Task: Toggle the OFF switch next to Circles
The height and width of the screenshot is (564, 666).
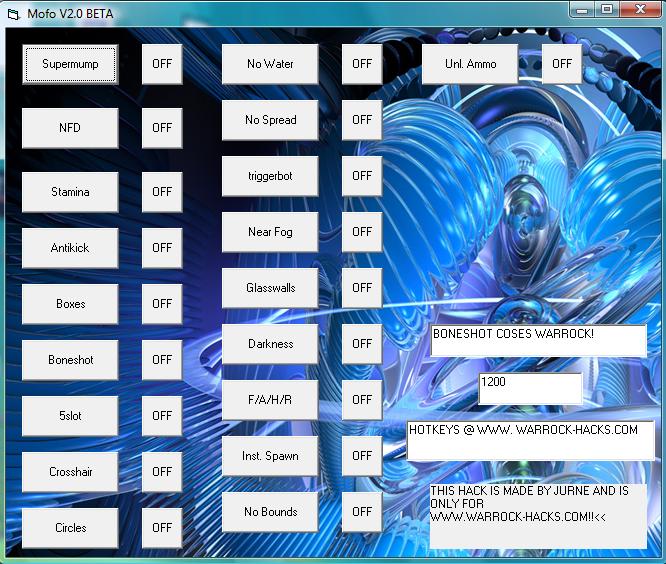Action: pyautogui.click(x=162, y=528)
